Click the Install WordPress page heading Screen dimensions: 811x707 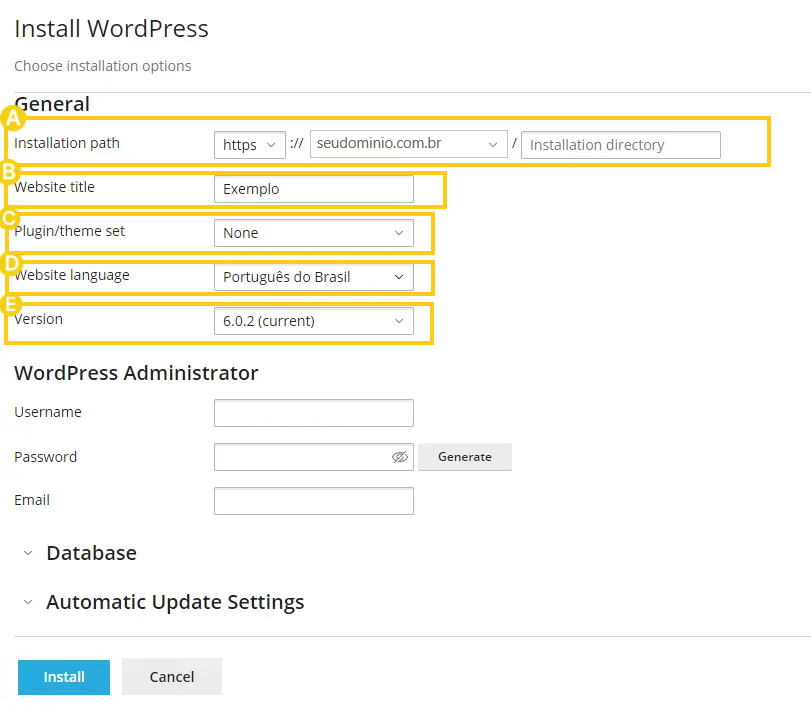point(111,28)
